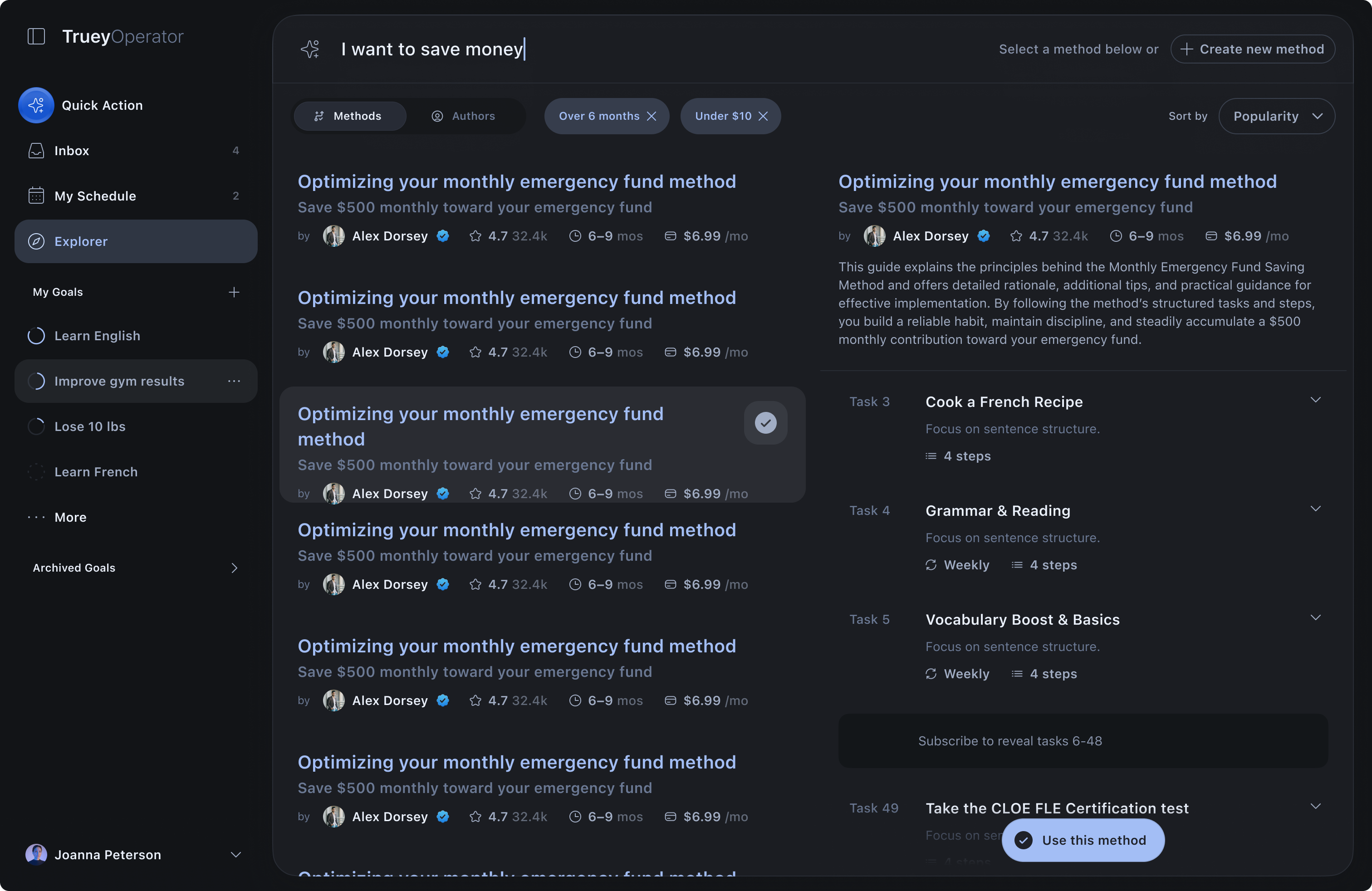Image resolution: width=1372 pixels, height=891 pixels.
Task: Expand Task 3 Cook a French Recipe
Action: tap(1315, 400)
